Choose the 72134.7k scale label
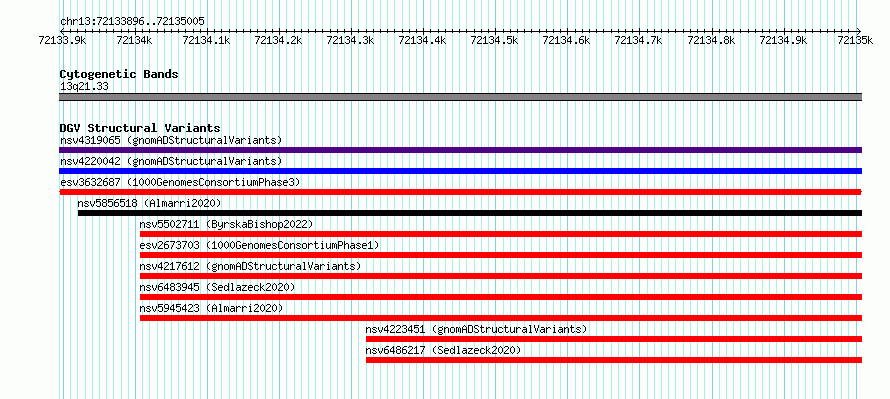 tap(639, 40)
